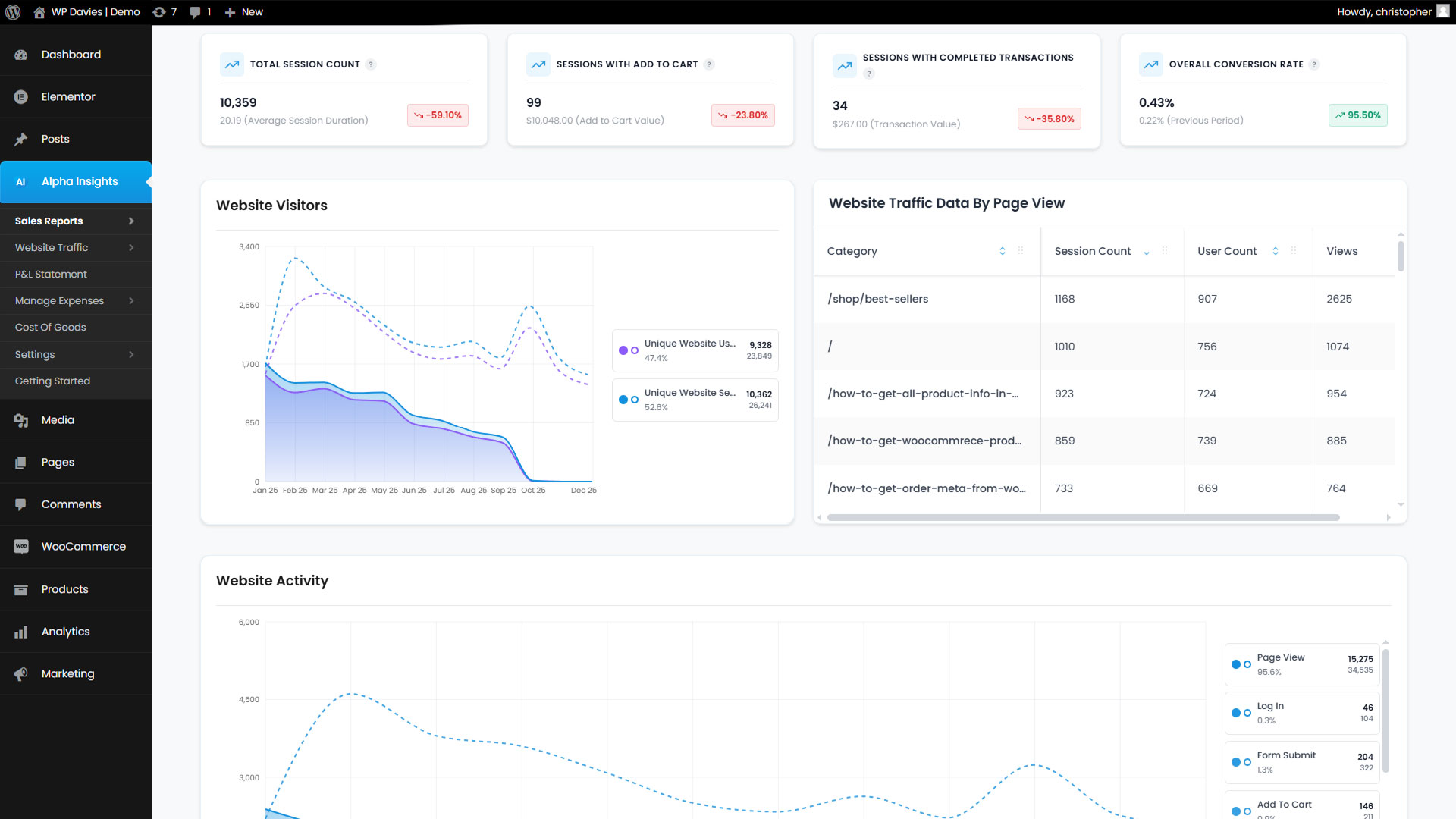The height and width of the screenshot is (819, 1456).
Task: Open the /shop/best-sellers page link
Action: click(x=877, y=299)
